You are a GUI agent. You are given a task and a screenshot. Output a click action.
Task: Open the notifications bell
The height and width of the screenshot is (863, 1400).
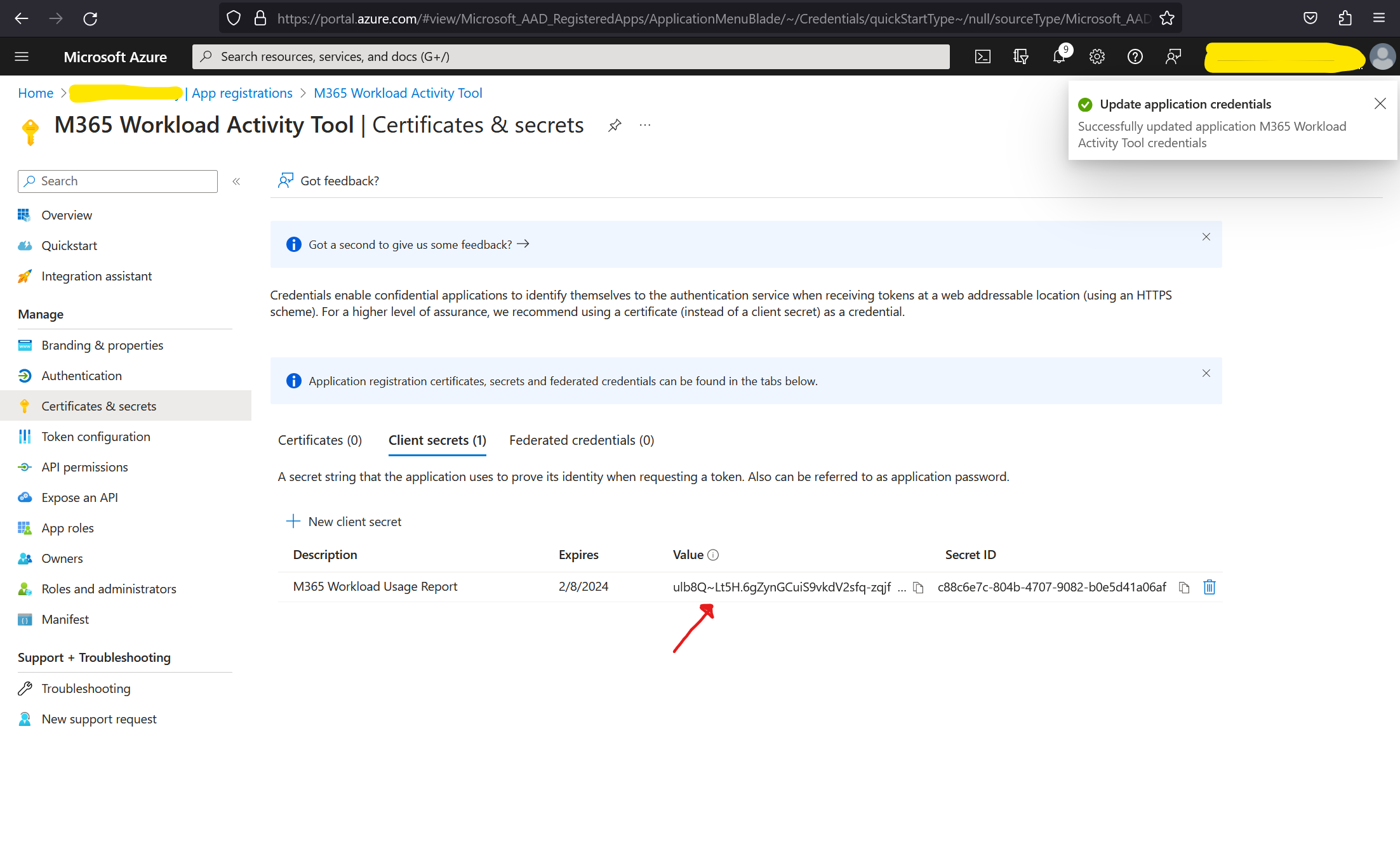tap(1059, 56)
